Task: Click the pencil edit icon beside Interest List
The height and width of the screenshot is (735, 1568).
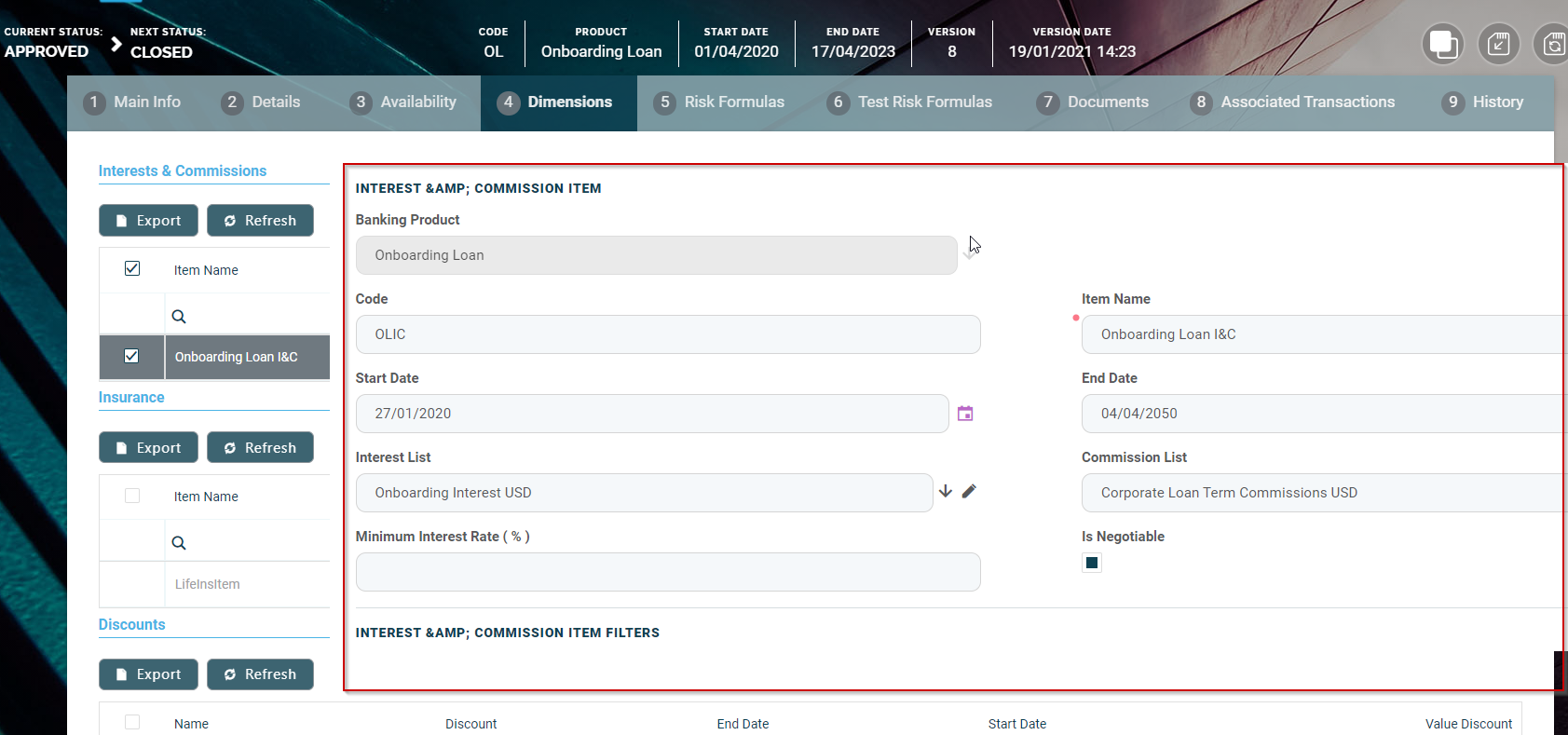Action: pyautogui.click(x=969, y=491)
